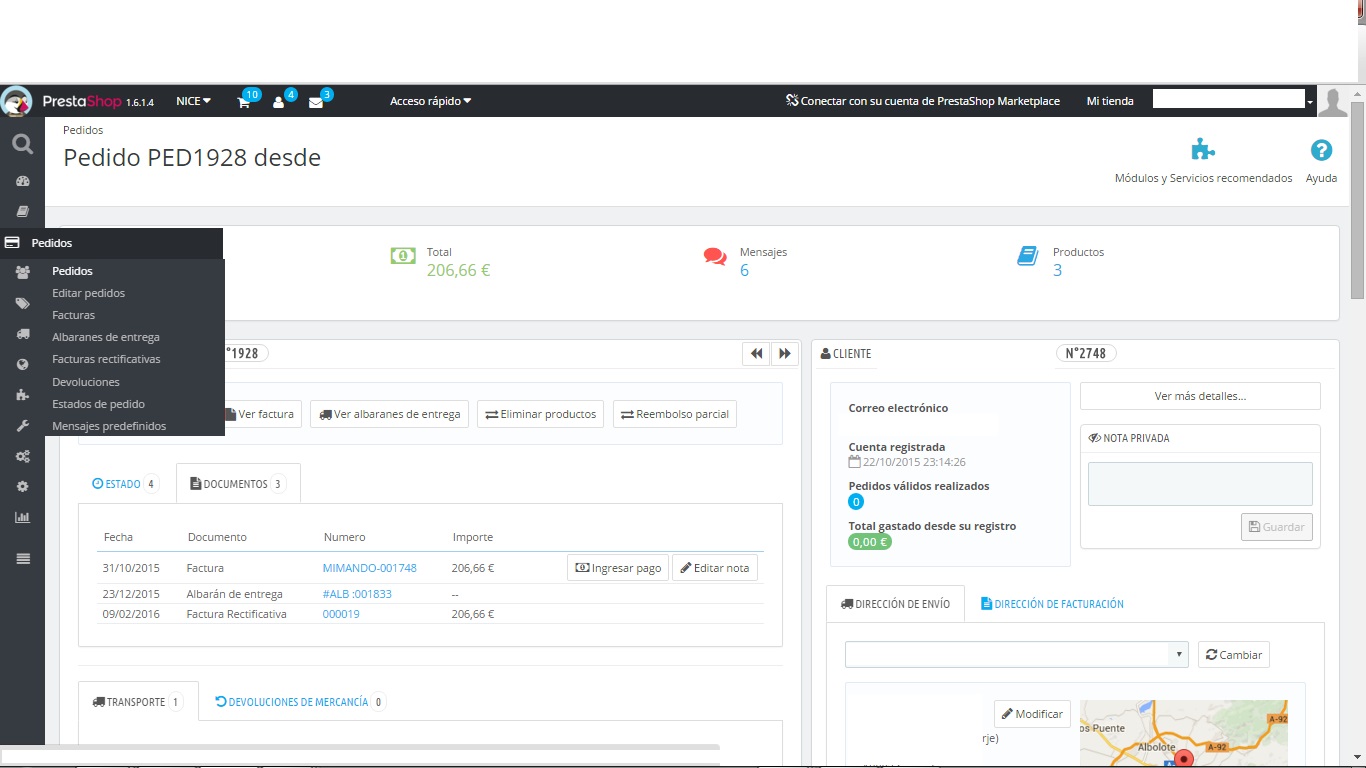Open the Shipping truck icon in sidebar

pos(22,334)
